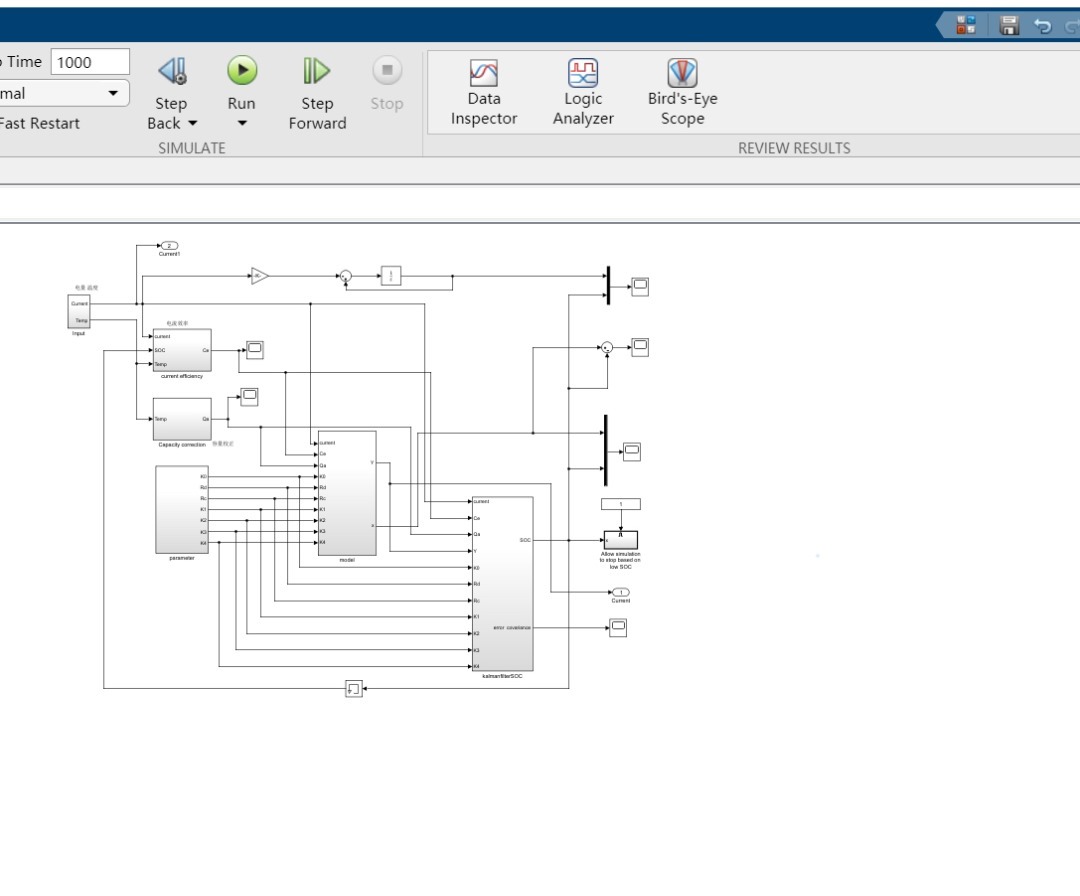
Task: Select the model subsystem block
Action: click(x=347, y=493)
